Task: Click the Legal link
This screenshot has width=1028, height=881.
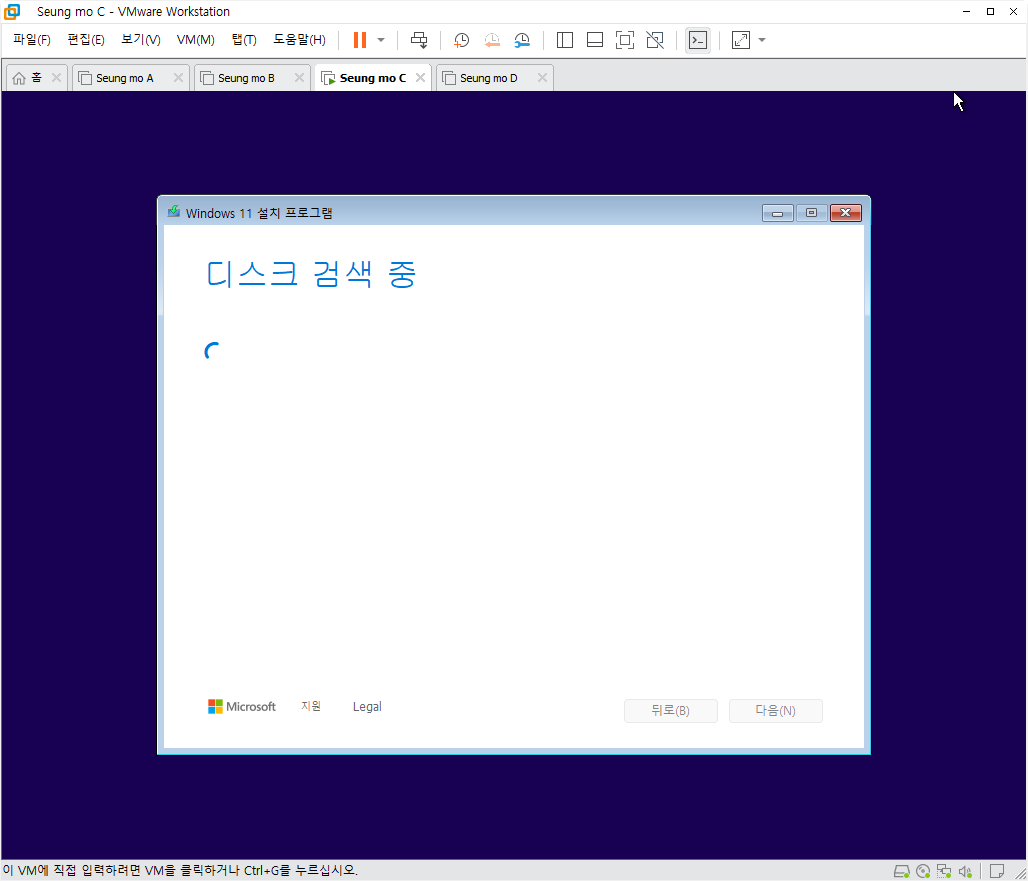Action: coord(367,707)
